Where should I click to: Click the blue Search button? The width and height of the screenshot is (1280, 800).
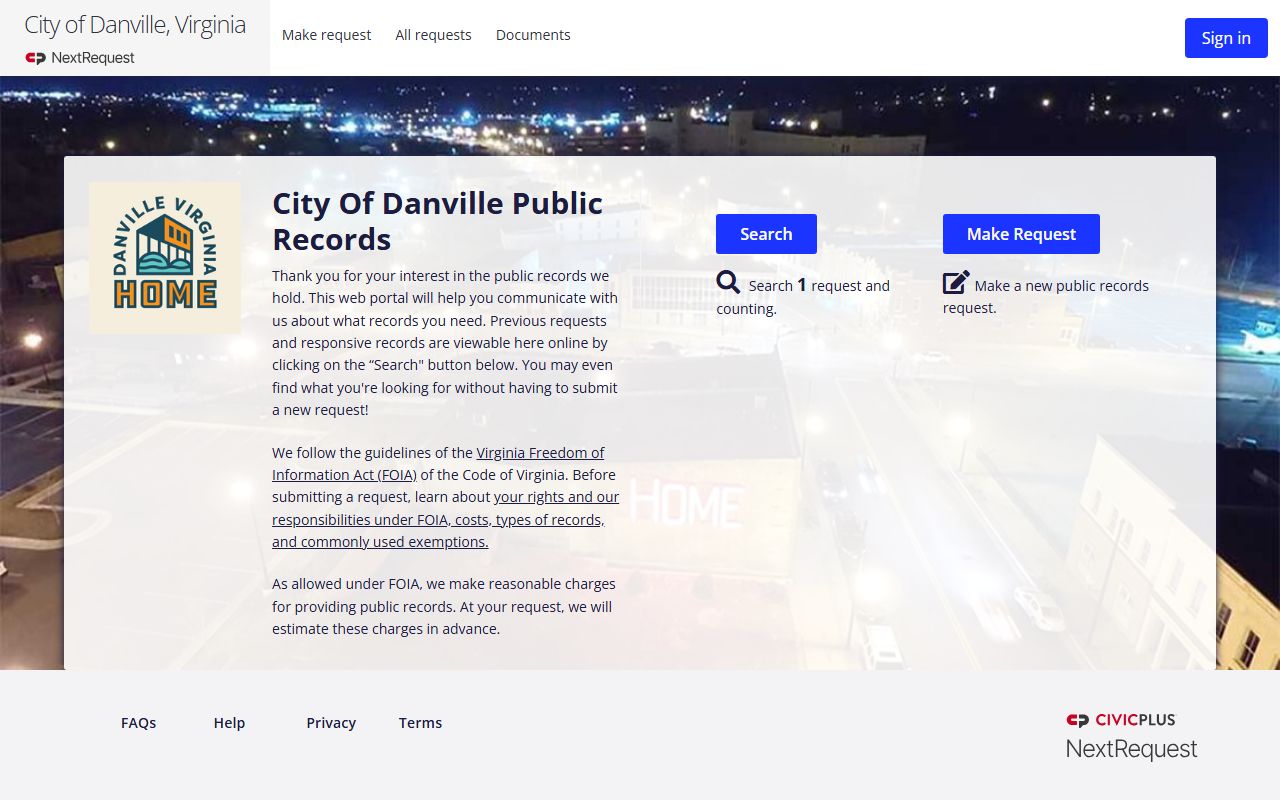click(766, 234)
